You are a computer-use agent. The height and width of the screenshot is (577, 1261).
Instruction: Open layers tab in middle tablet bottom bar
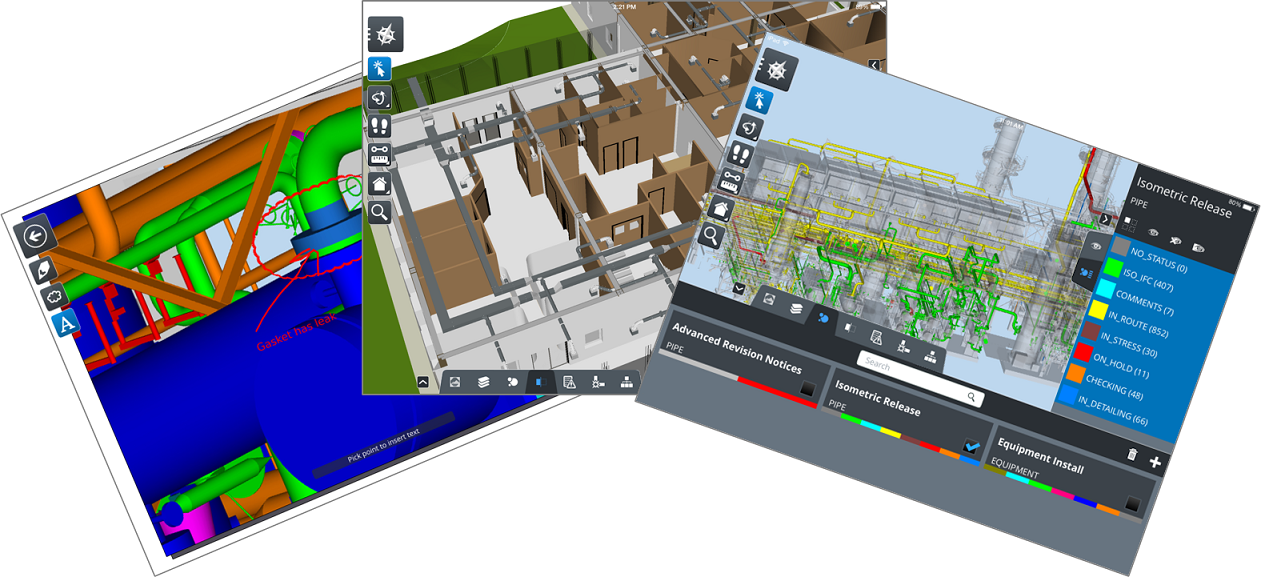coord(483,382)
